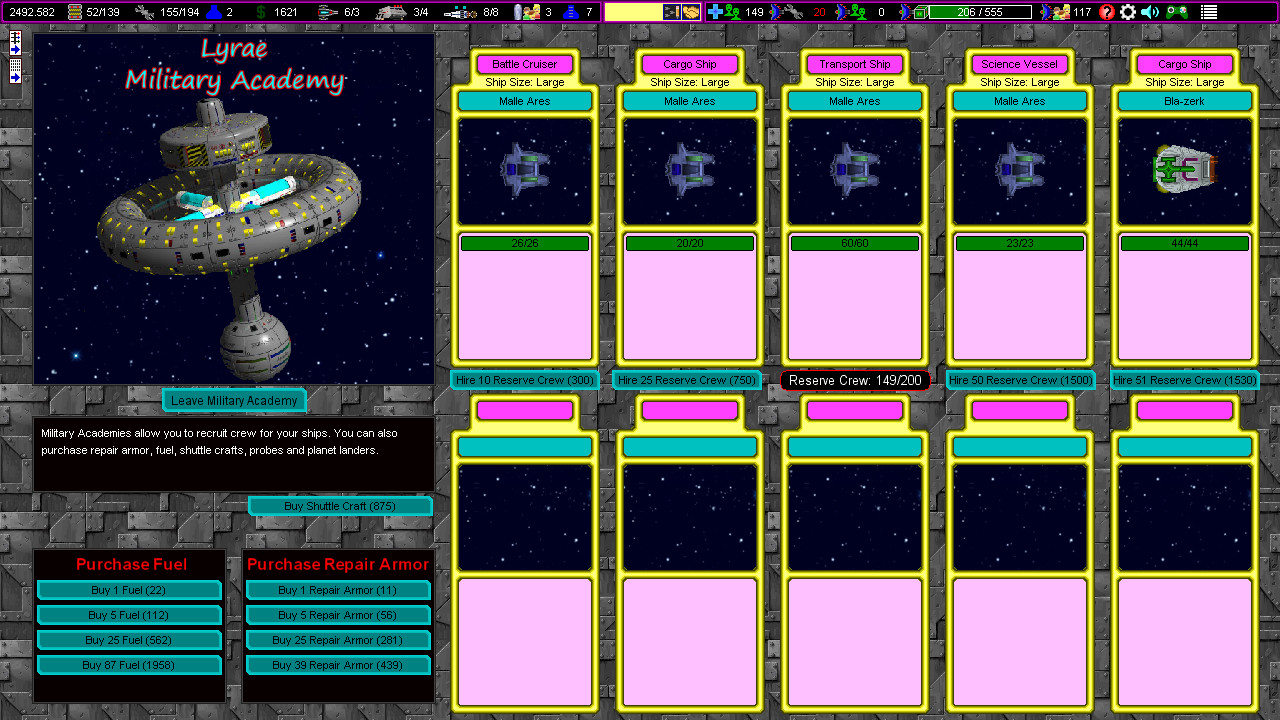Hire 10 Reserve Crew for 300
Image resolution: width=1280 pixels, height=720 pixels.
click(x=525, y=380)
